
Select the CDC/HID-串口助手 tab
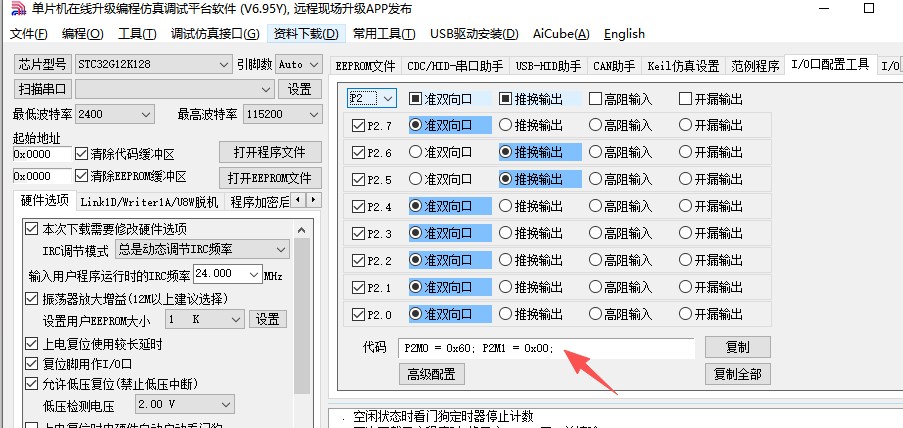(x=455, y=66)
